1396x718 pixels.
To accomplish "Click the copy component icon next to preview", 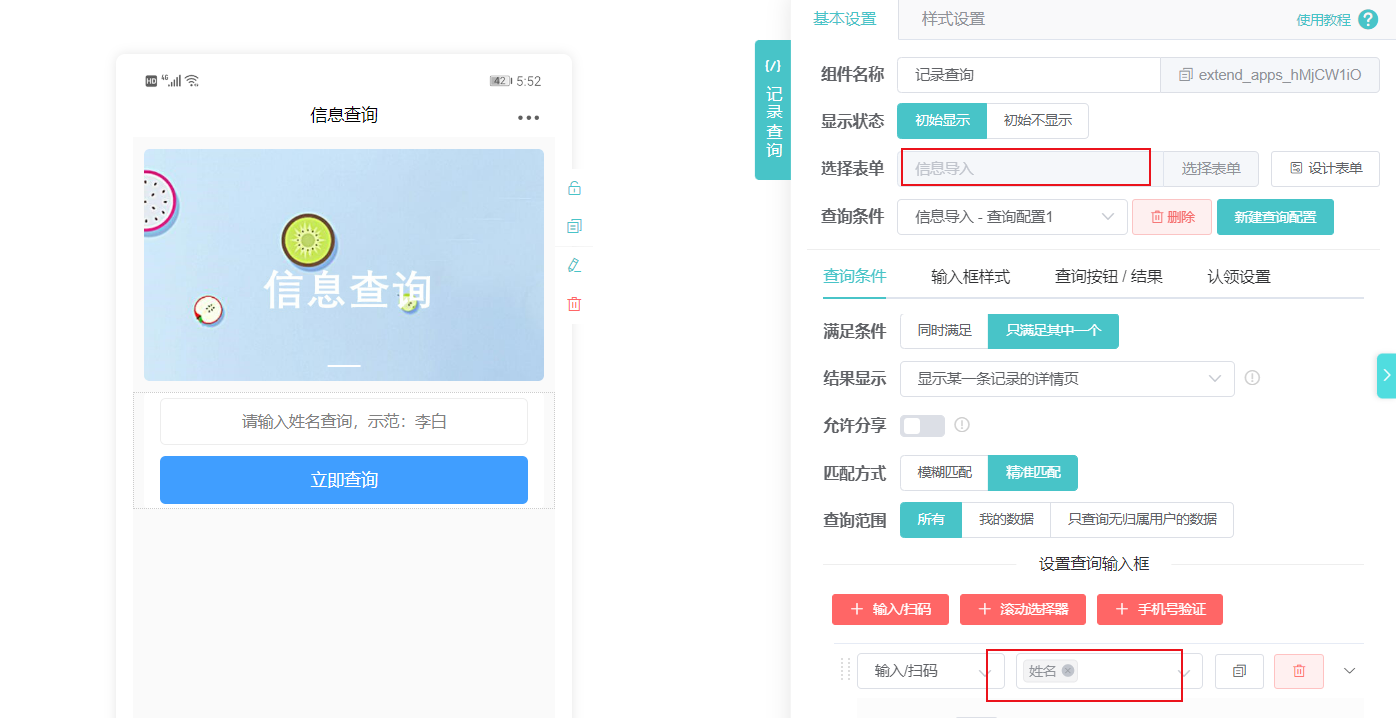I will [x=573, y=226].
